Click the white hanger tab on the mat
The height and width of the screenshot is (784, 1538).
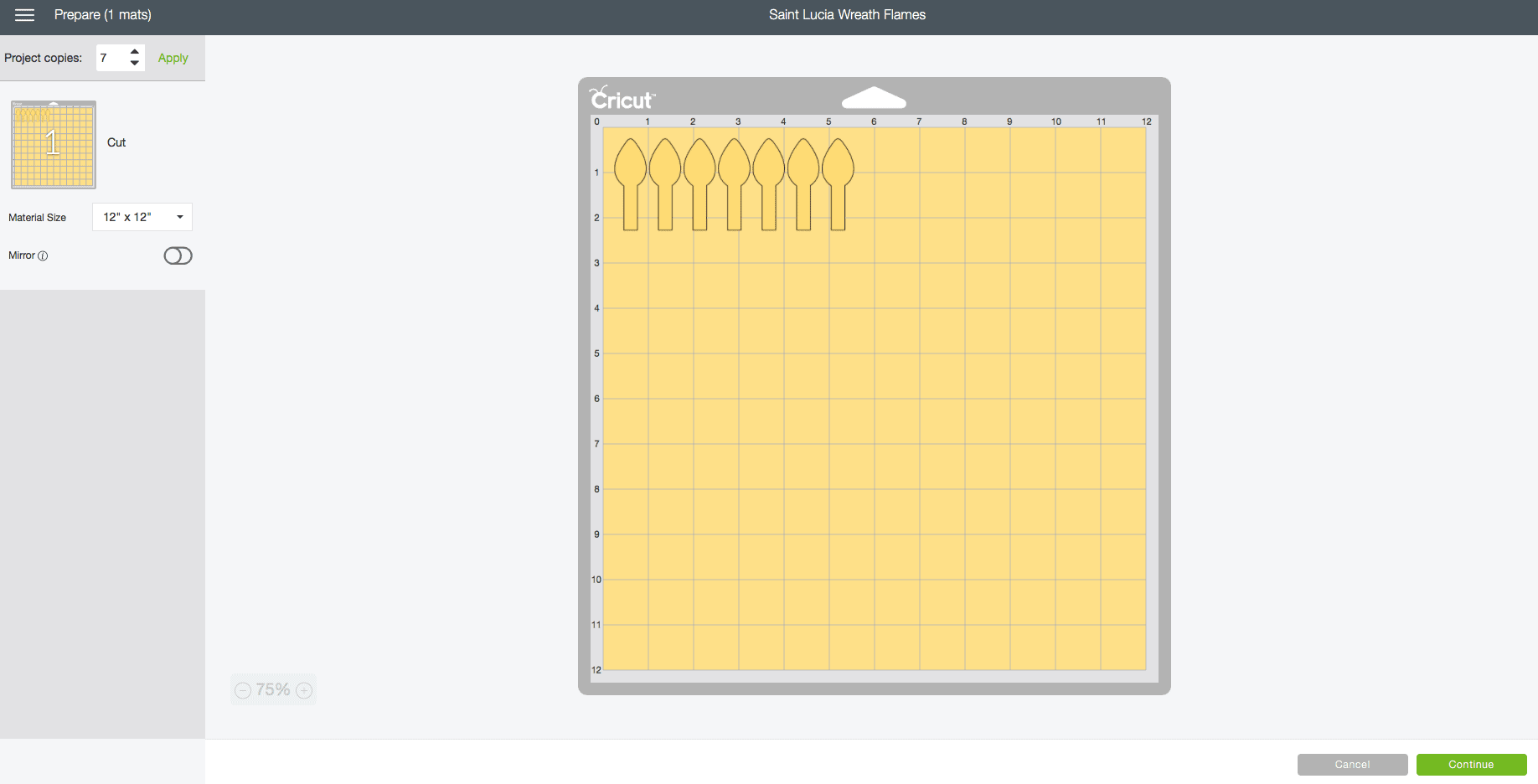coord(874,99)
